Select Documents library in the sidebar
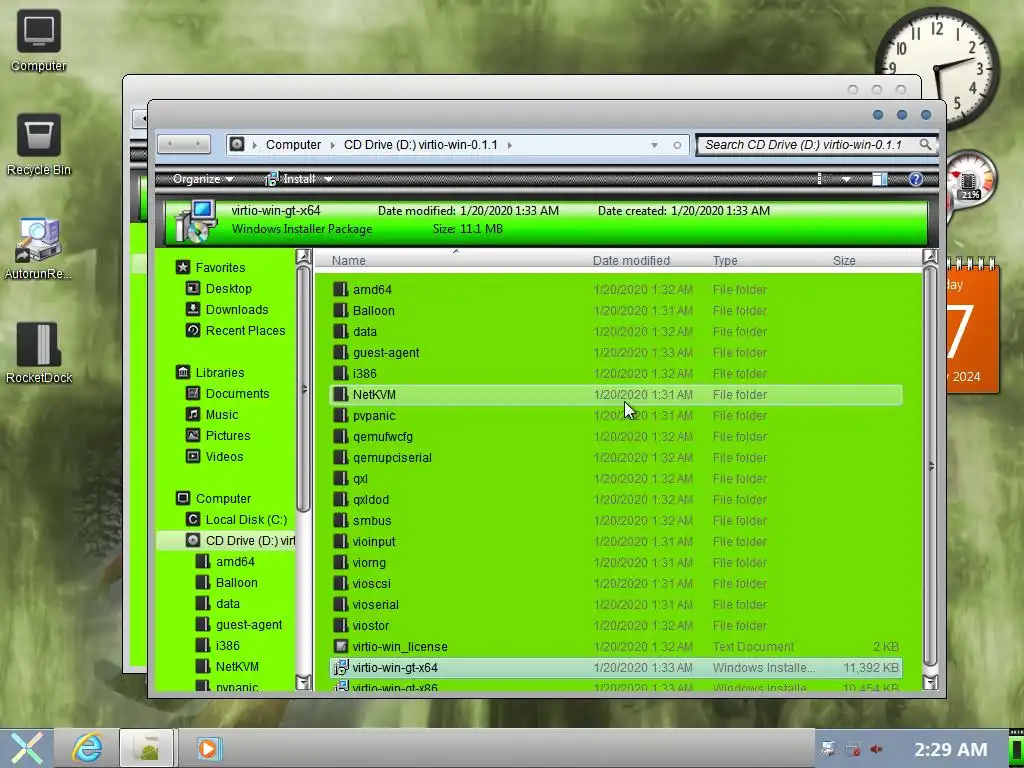The image size is (1024, 768). 237,394
